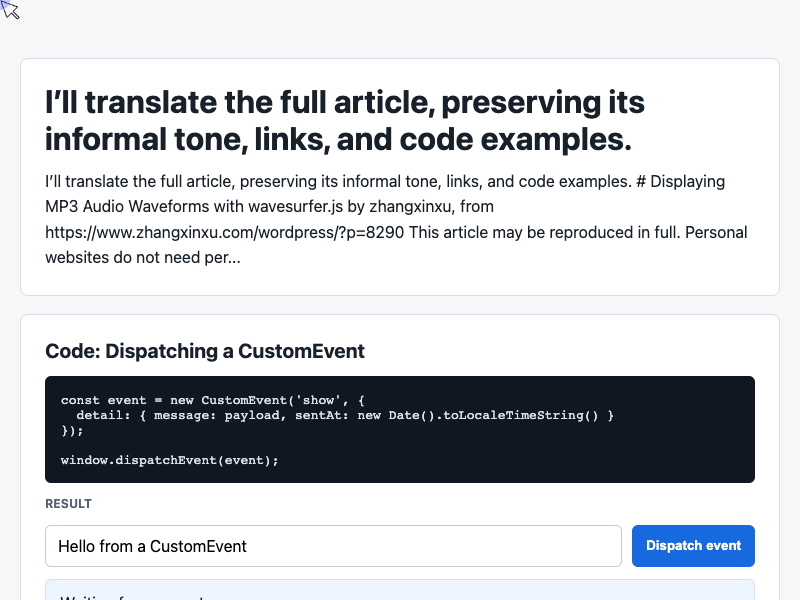Click the 'Code: Dispatching a CustomEvent' heading
Viewport: 800px width, 600px height.
coord(205,351)
